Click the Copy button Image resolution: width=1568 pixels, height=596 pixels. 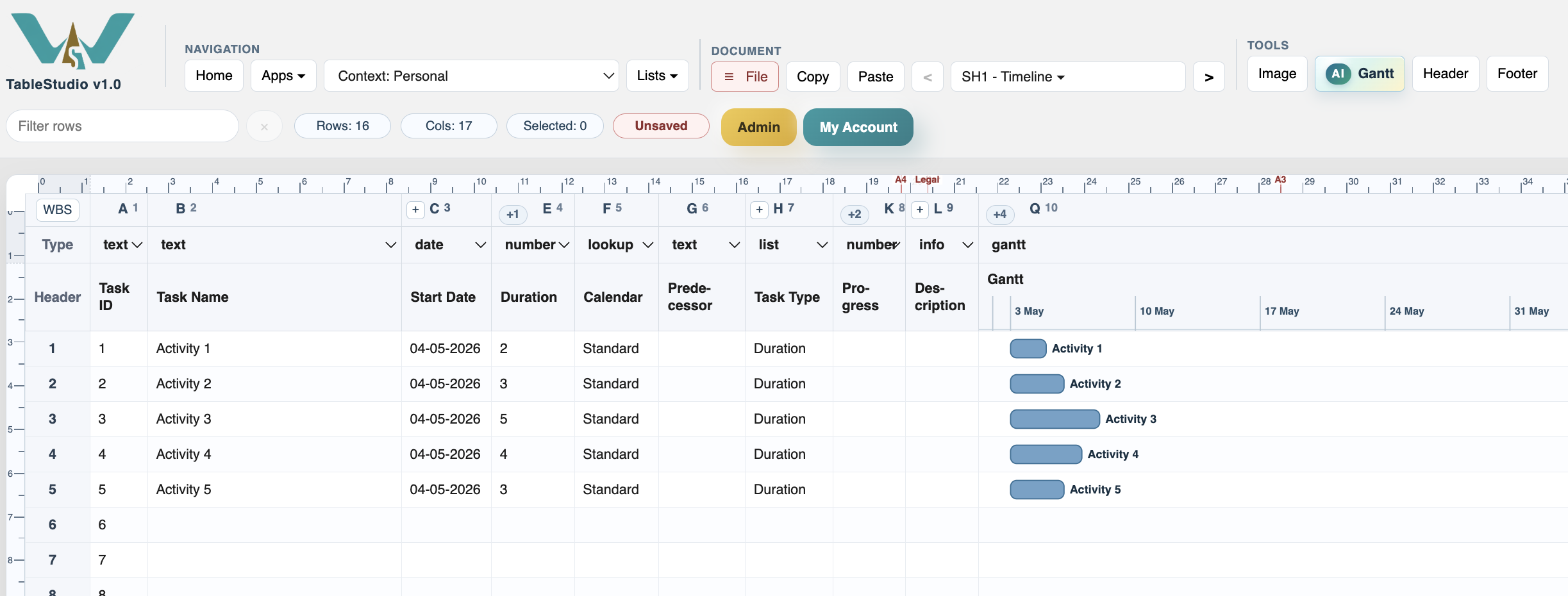[813, 77]
